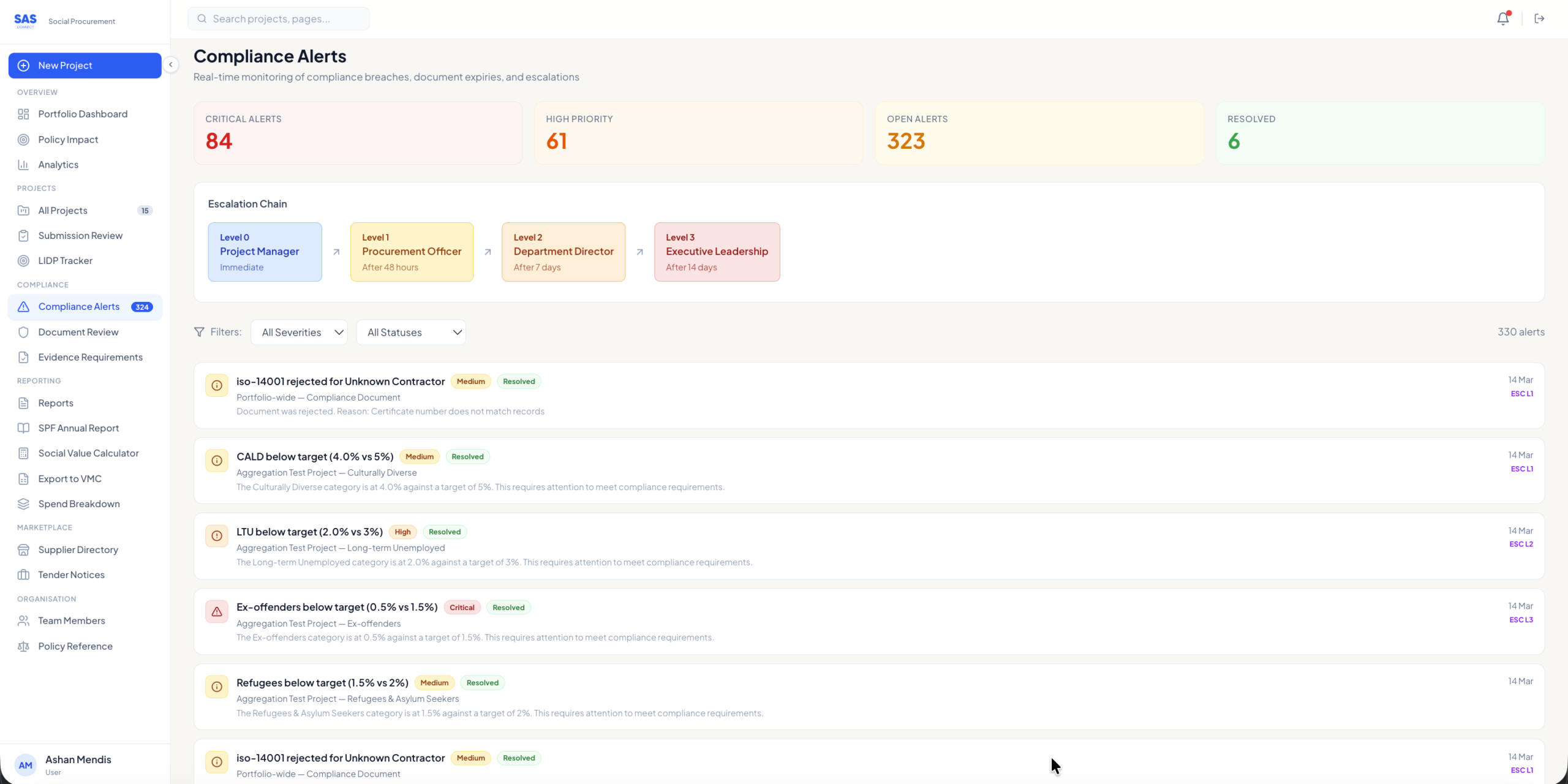This screenshot has width=1568, height=784.
Task: Focus the Search projects, pages field
Action: 279,19
